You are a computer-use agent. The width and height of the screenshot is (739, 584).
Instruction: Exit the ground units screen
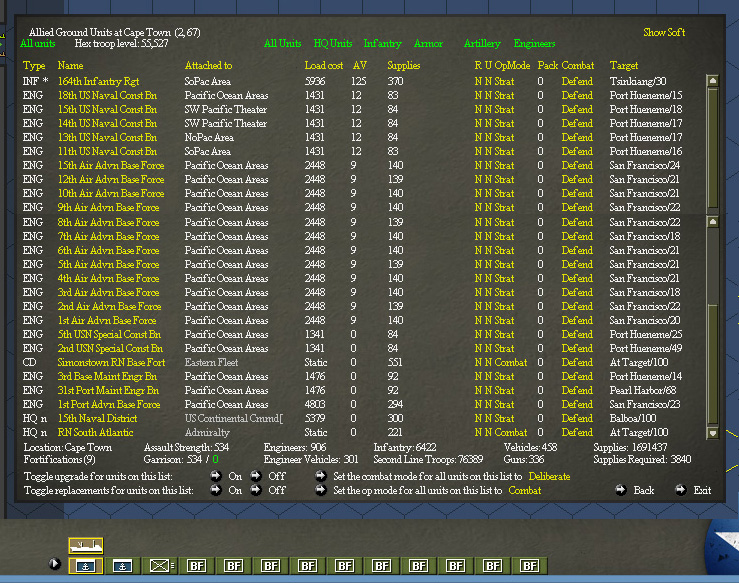pos(702,491)
